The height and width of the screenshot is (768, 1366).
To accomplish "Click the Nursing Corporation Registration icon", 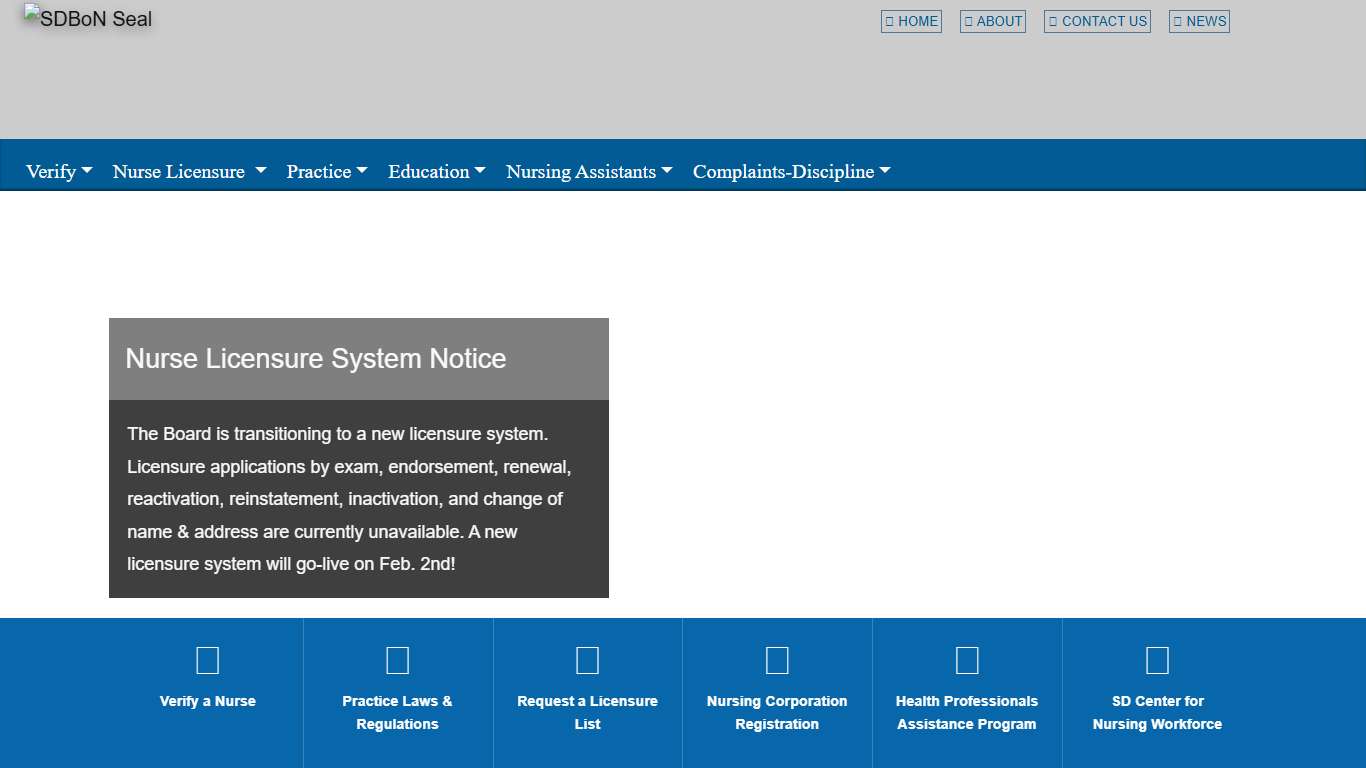I will 777,660.
